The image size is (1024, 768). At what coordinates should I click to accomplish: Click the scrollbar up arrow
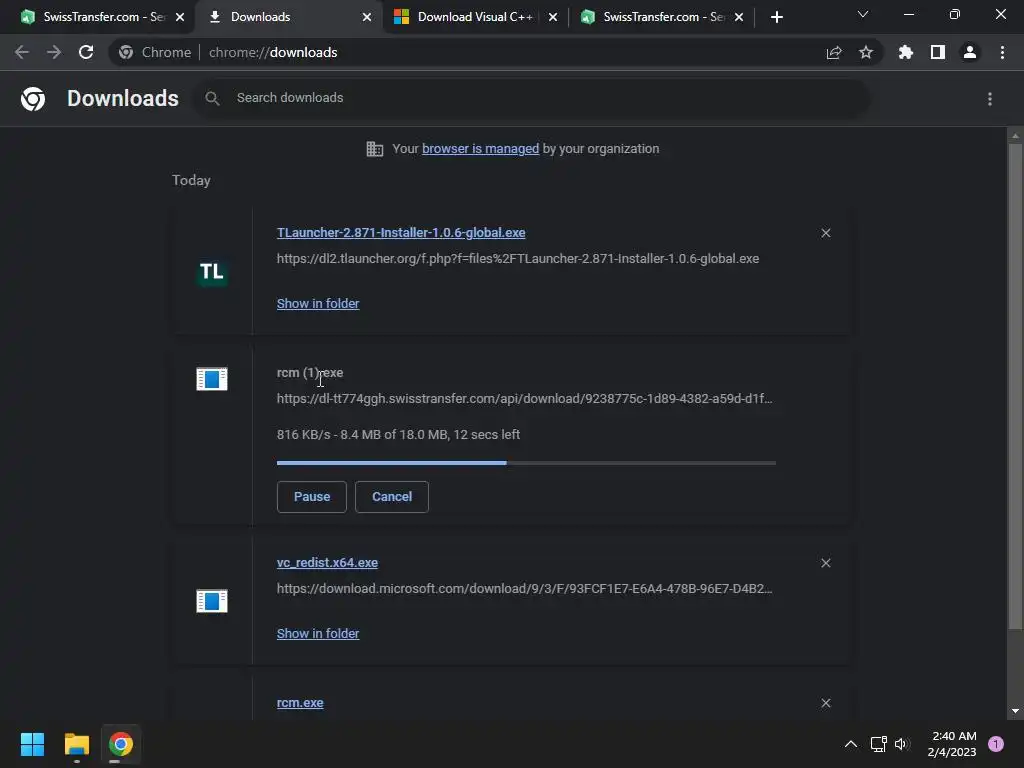pyautogui.click(x=1015, y=136)
